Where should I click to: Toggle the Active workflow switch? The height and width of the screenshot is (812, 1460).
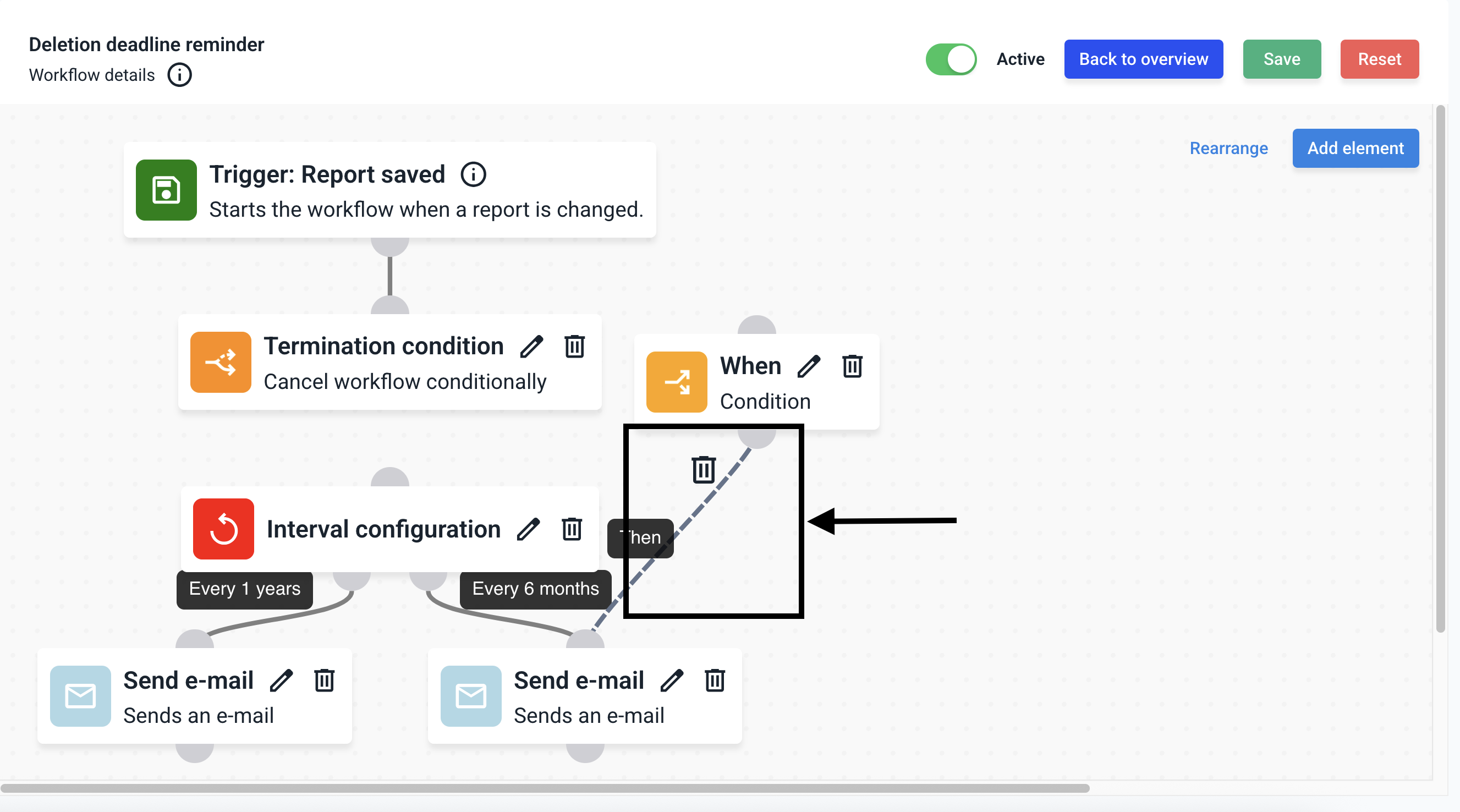click(x=951, y=59)
